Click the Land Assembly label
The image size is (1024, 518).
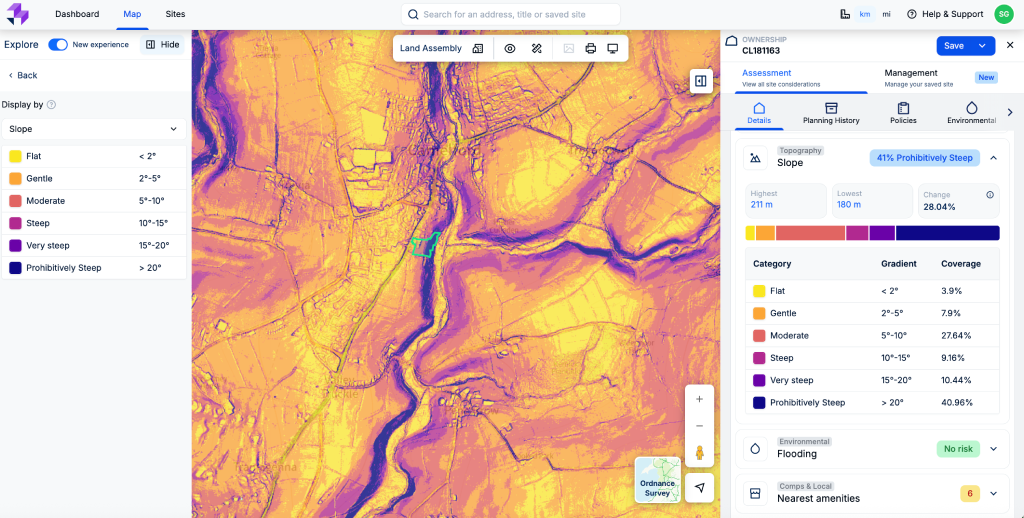click(430, 48)
